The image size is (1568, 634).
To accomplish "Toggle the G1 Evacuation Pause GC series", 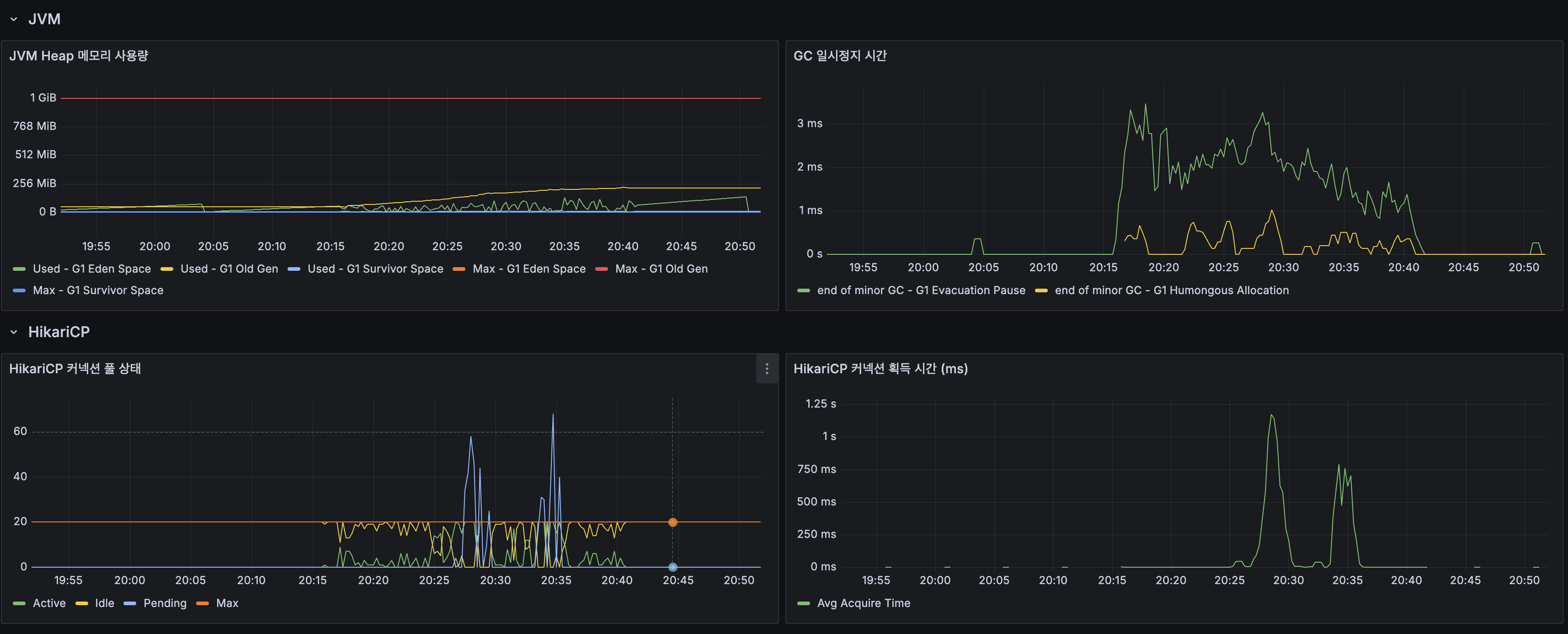I will pos(921,290).
